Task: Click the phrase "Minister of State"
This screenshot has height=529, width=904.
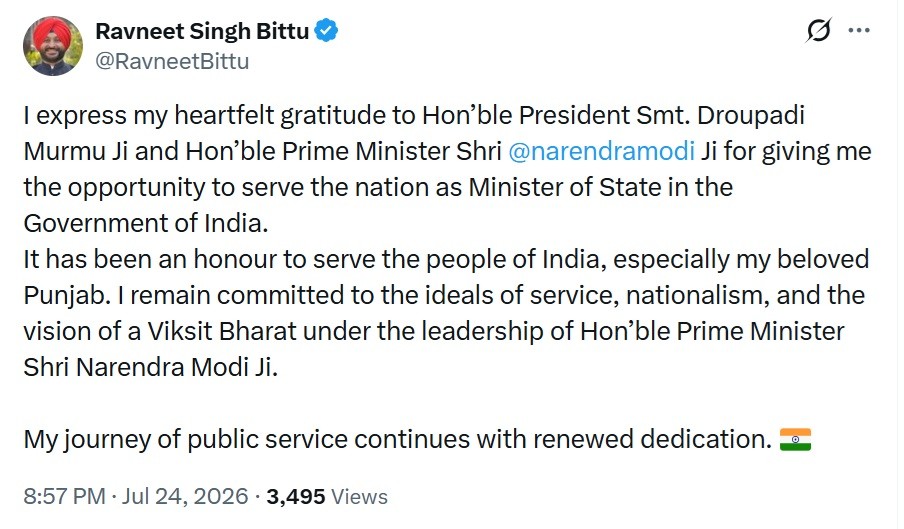Action: coord(565,187)
